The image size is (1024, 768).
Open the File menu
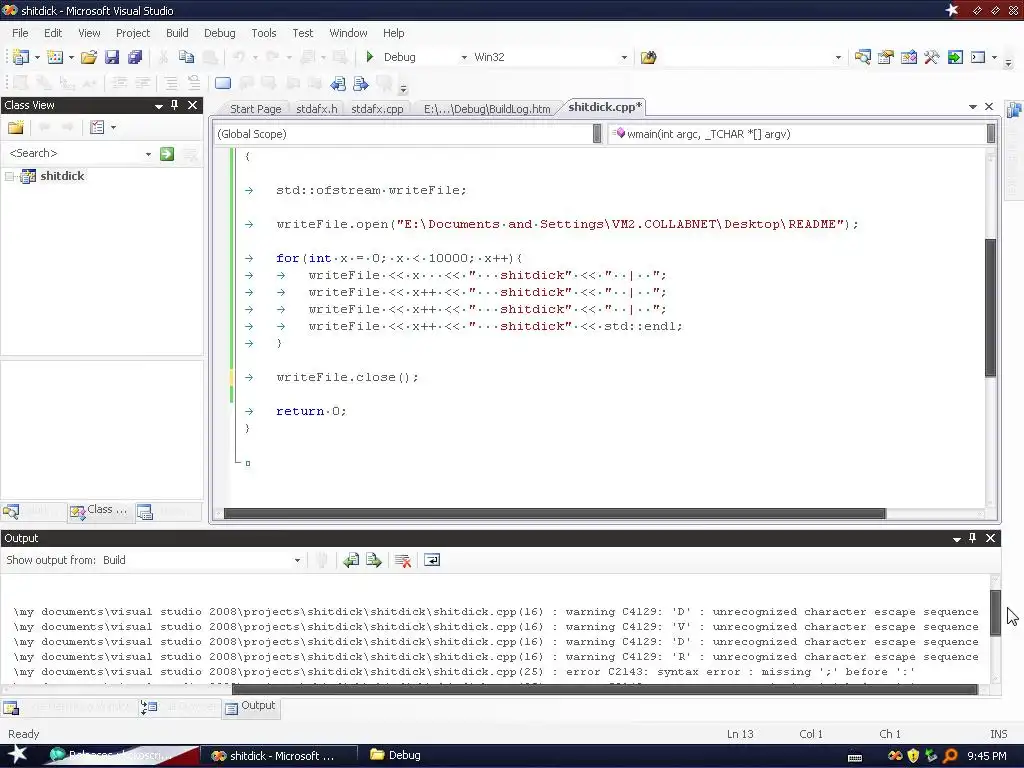coord(20,33)
